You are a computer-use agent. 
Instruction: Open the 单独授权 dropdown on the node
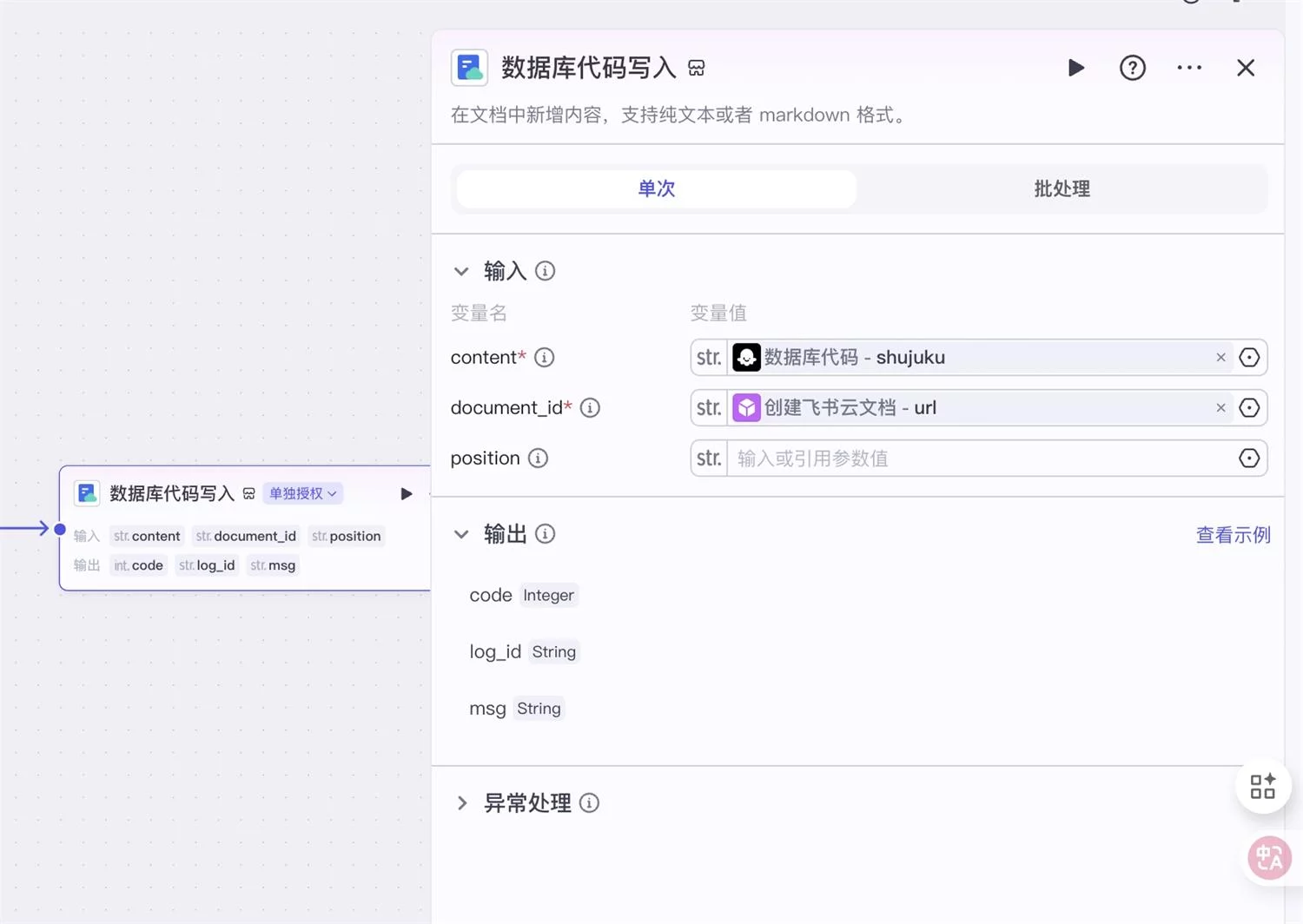[302, 493]
